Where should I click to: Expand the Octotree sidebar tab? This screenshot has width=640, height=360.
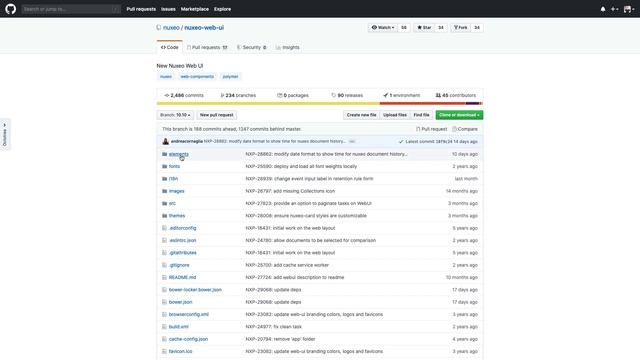[5, 134]
